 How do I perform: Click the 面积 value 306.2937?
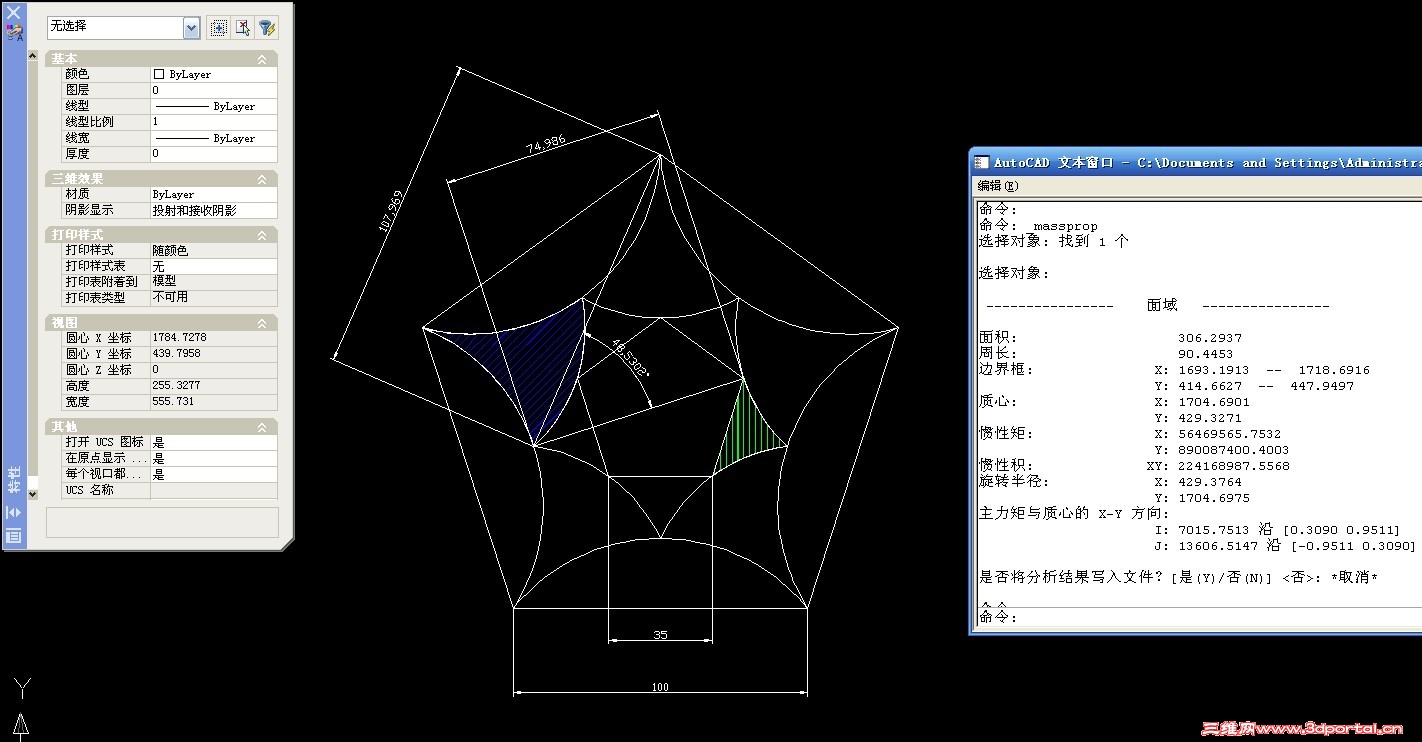click(x=1210, y=338)
